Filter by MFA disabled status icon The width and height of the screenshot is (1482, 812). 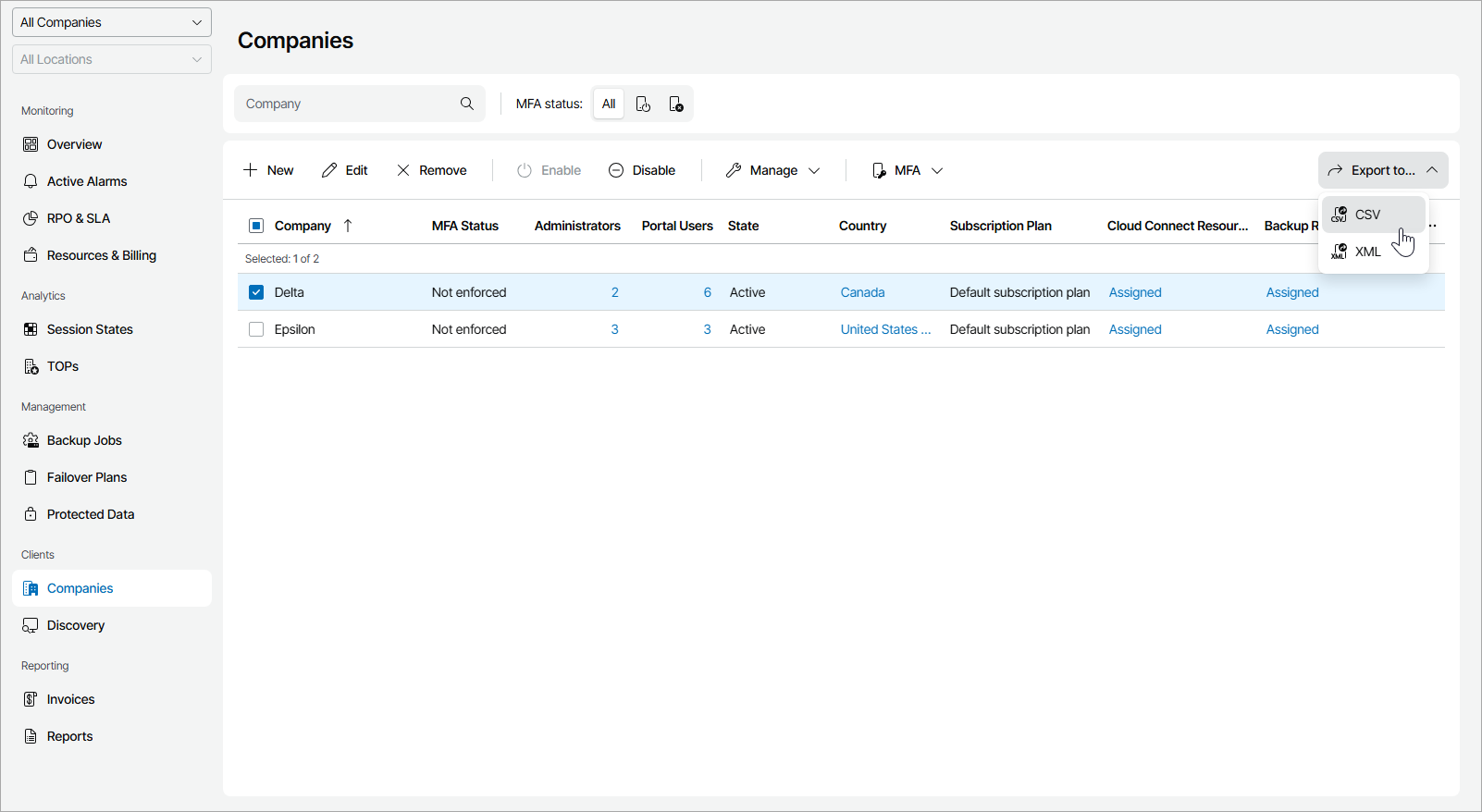[676, 104]
